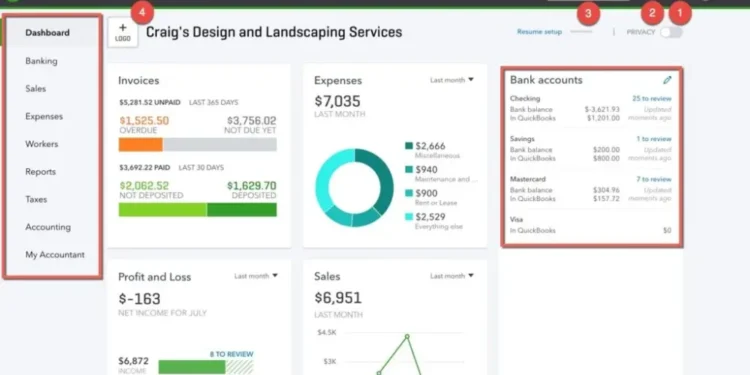This screenshot has width=750, height=375.
Task: Click the $2,062.52 not deposited amount
Action: click(144, 186)
